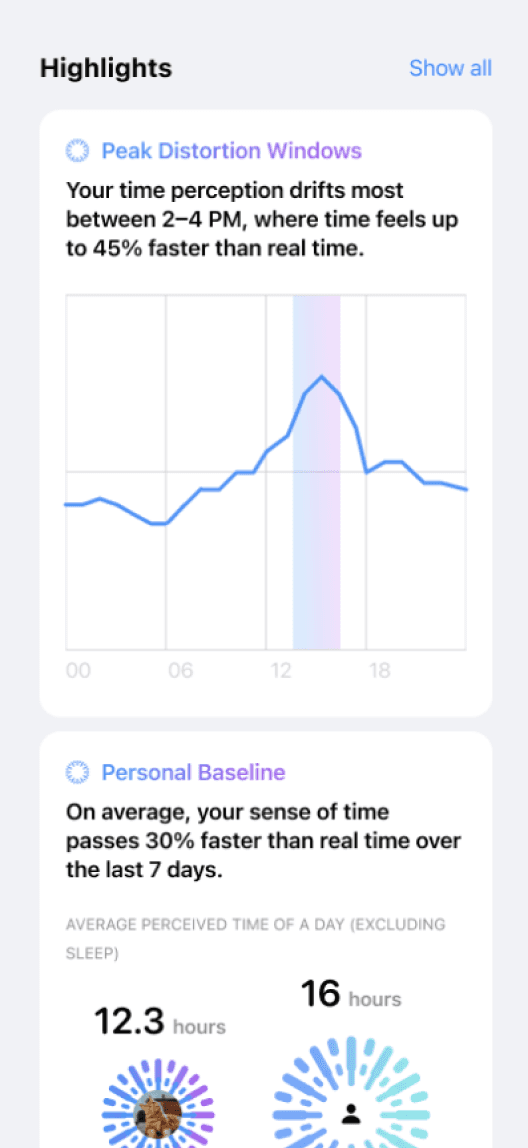528x1148 pixels.
Task: Click the 00 hour axis label
Action: [x=78, y=671]
